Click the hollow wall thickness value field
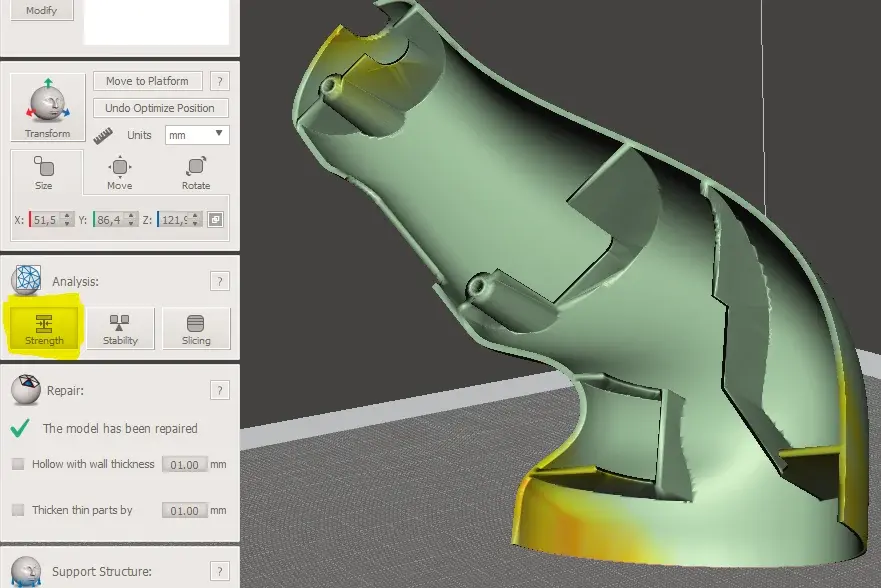This screenshot has height=588, width=881. 184,465
